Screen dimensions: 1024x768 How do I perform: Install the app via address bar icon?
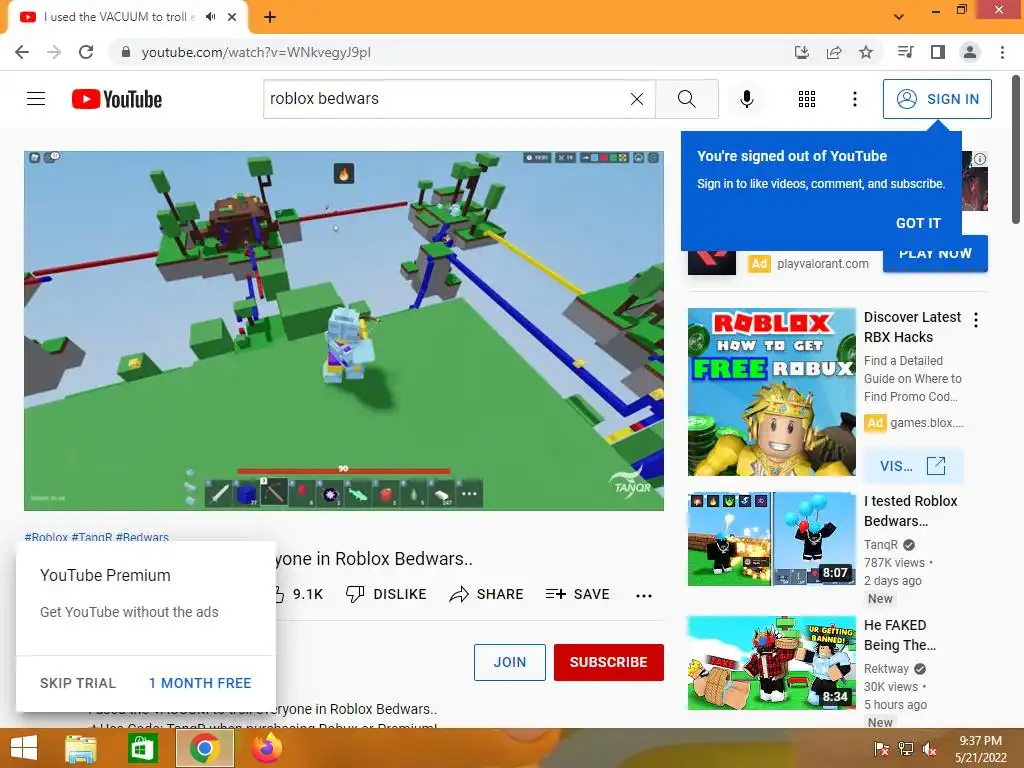(802, 52)
